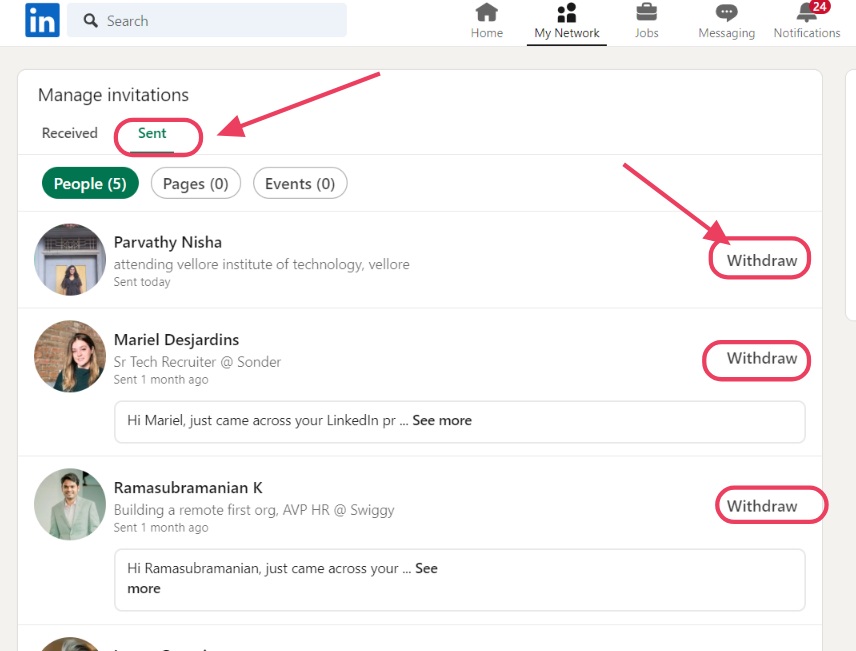
Task: Click 'Sr Tech Recruiter @ Sonder' text
Action: (x=197, y=362)
